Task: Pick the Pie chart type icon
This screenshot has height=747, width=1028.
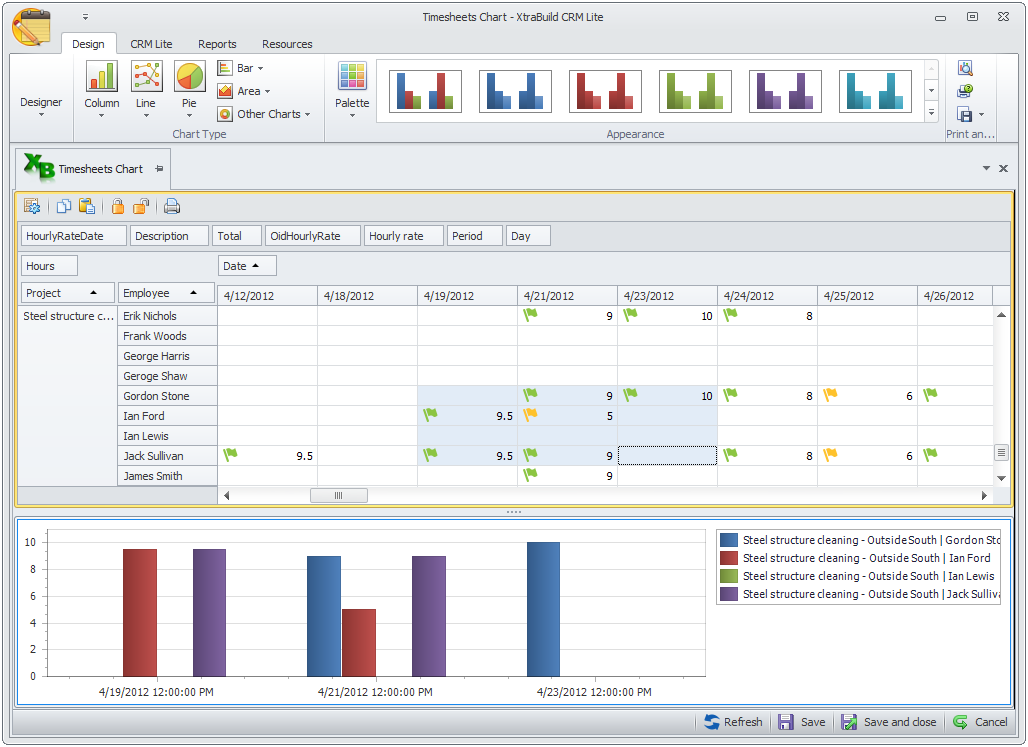Action: click(189, 78)
